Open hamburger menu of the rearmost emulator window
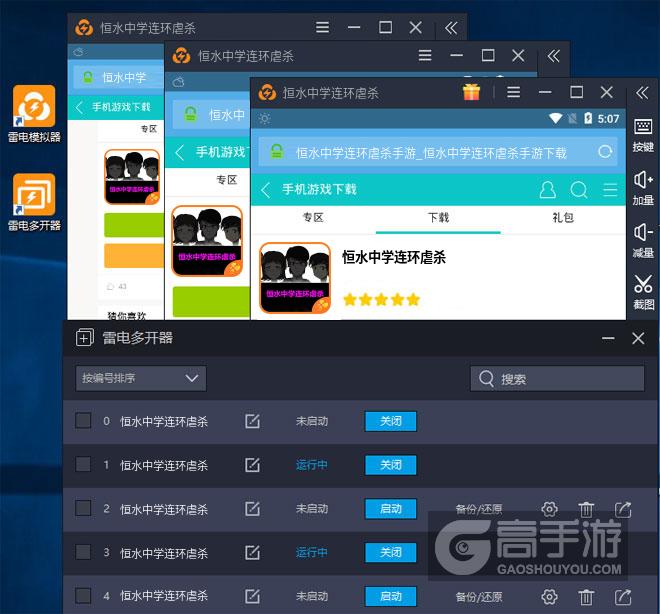 322,27
